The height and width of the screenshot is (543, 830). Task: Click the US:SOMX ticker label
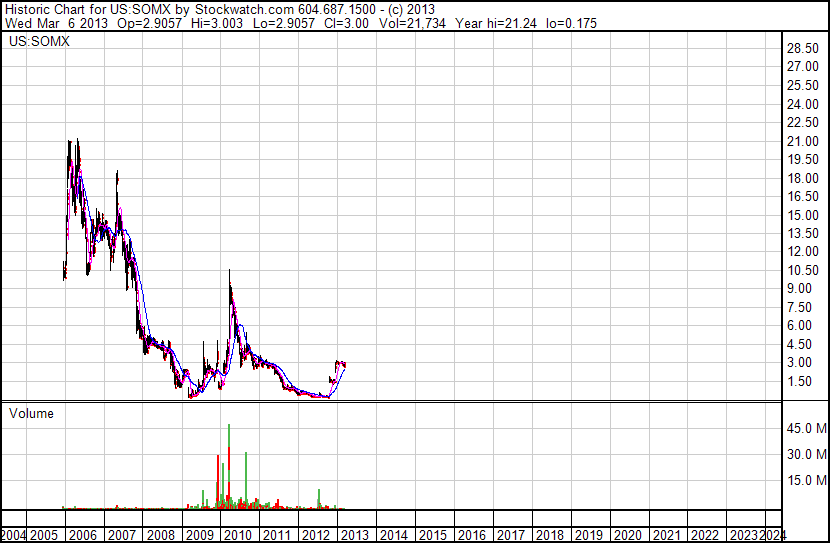click(x=39, y=41)
